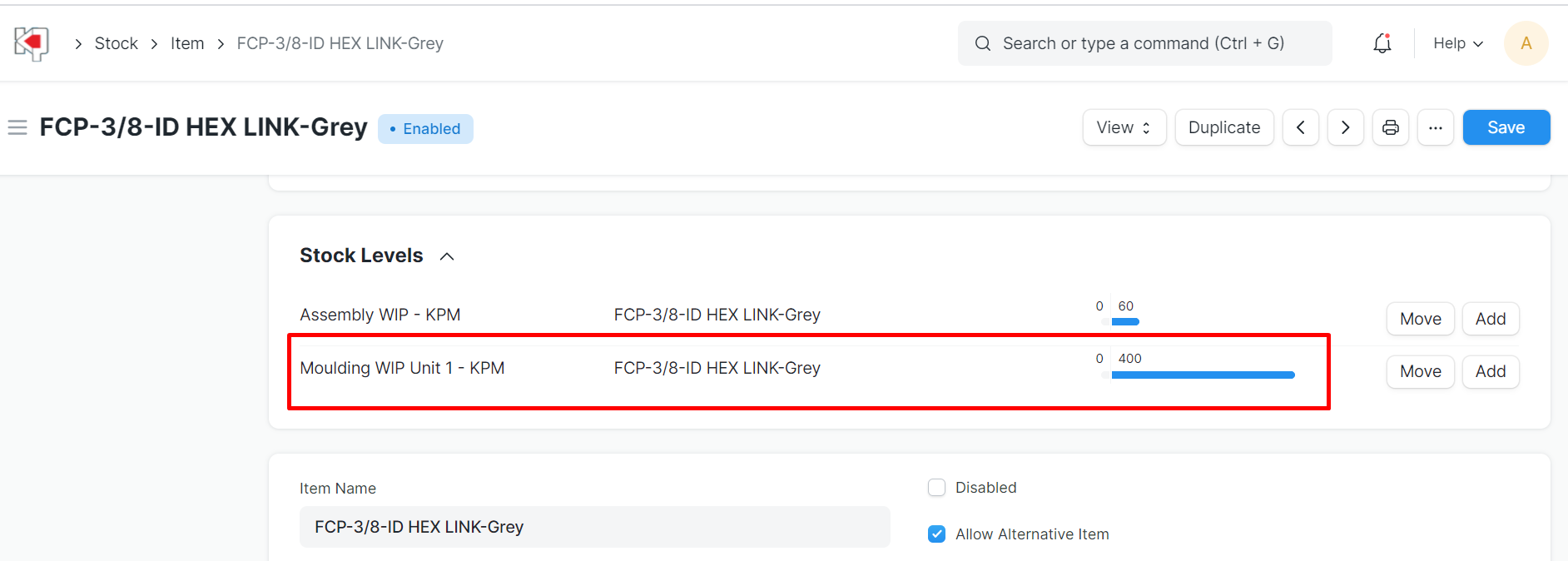Check the Disabled checkbox

click(936, 488)
